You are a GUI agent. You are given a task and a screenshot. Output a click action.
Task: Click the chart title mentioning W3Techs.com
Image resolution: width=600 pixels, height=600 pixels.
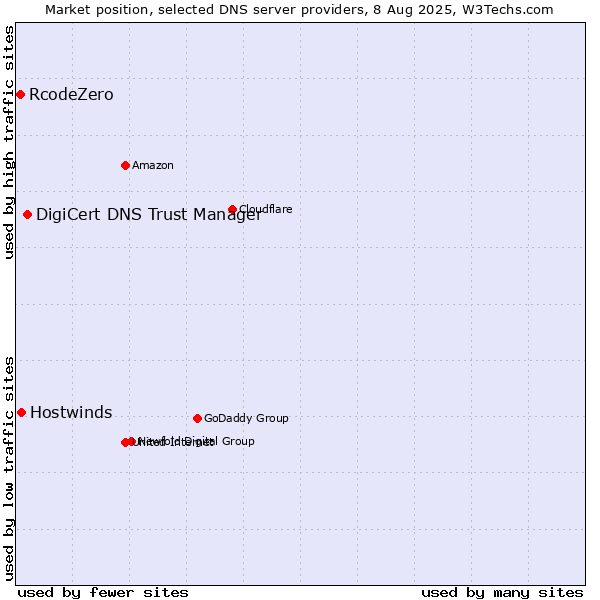pyautogui.click(x=299, y=10)
